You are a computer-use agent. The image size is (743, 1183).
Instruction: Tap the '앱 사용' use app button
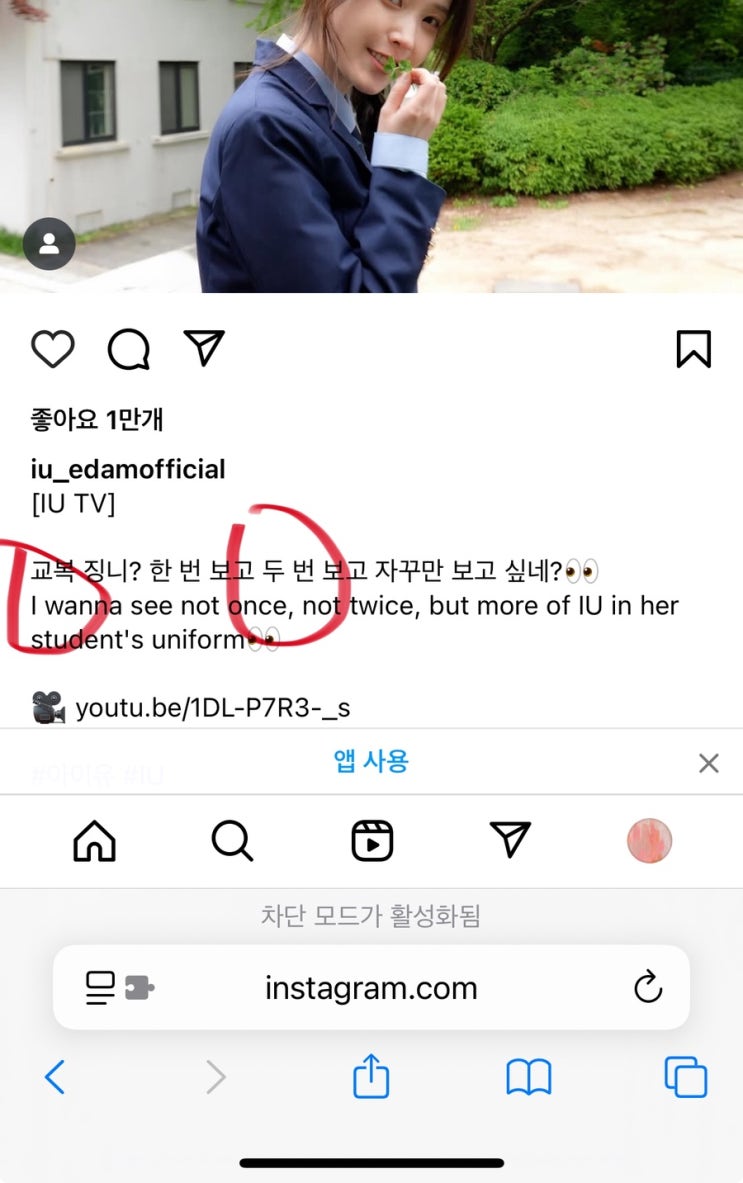[x=370, y=761]
